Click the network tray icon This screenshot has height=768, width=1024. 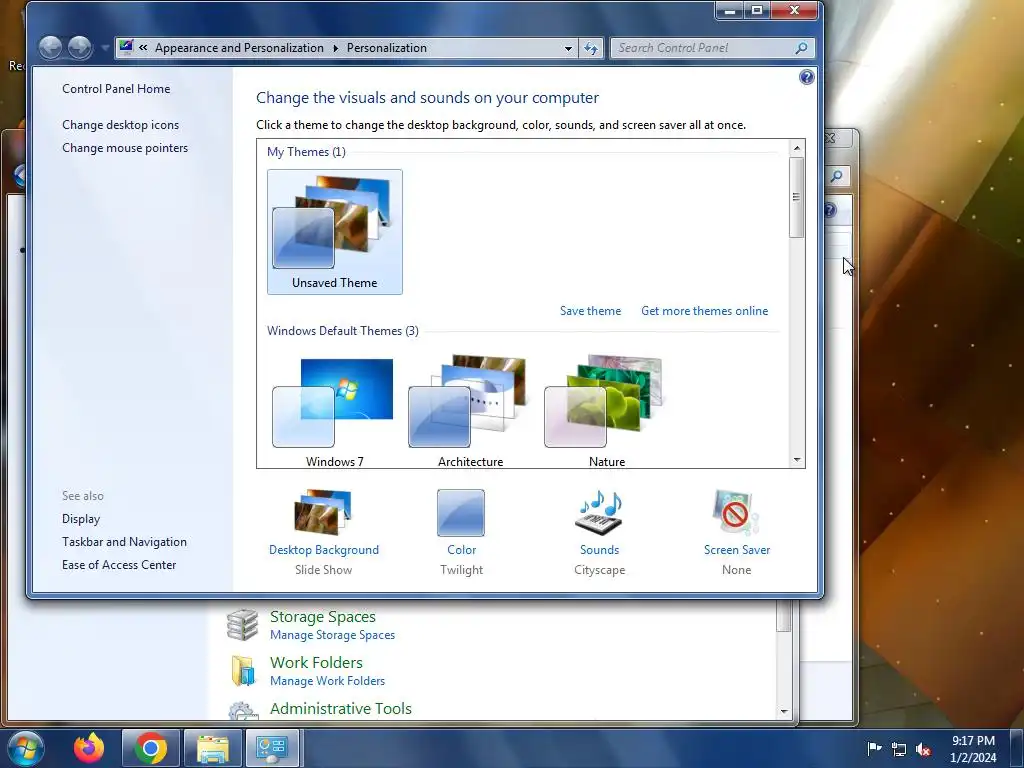[x=899, y=749]
